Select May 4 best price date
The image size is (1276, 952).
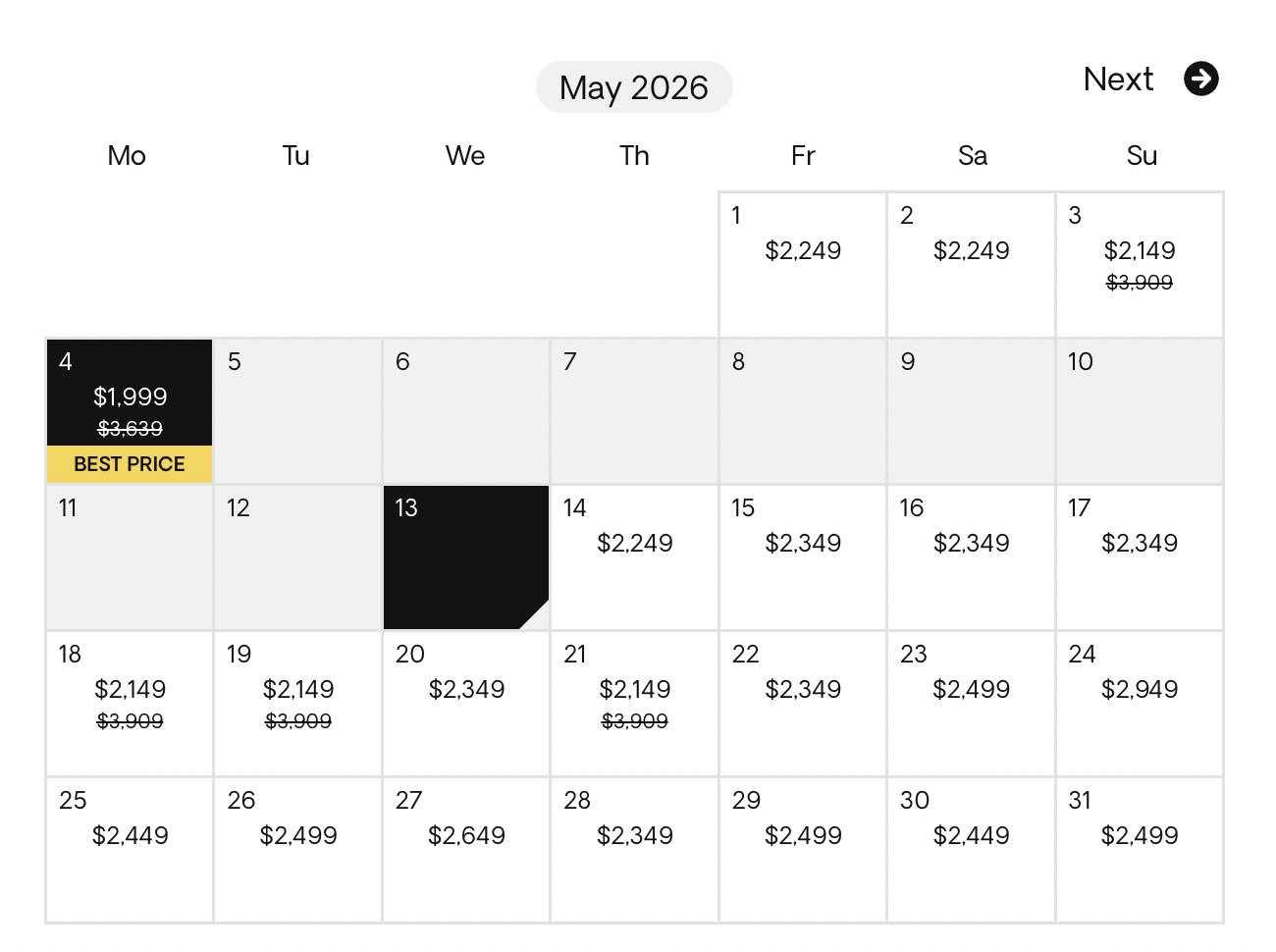[x=130, y=411]
